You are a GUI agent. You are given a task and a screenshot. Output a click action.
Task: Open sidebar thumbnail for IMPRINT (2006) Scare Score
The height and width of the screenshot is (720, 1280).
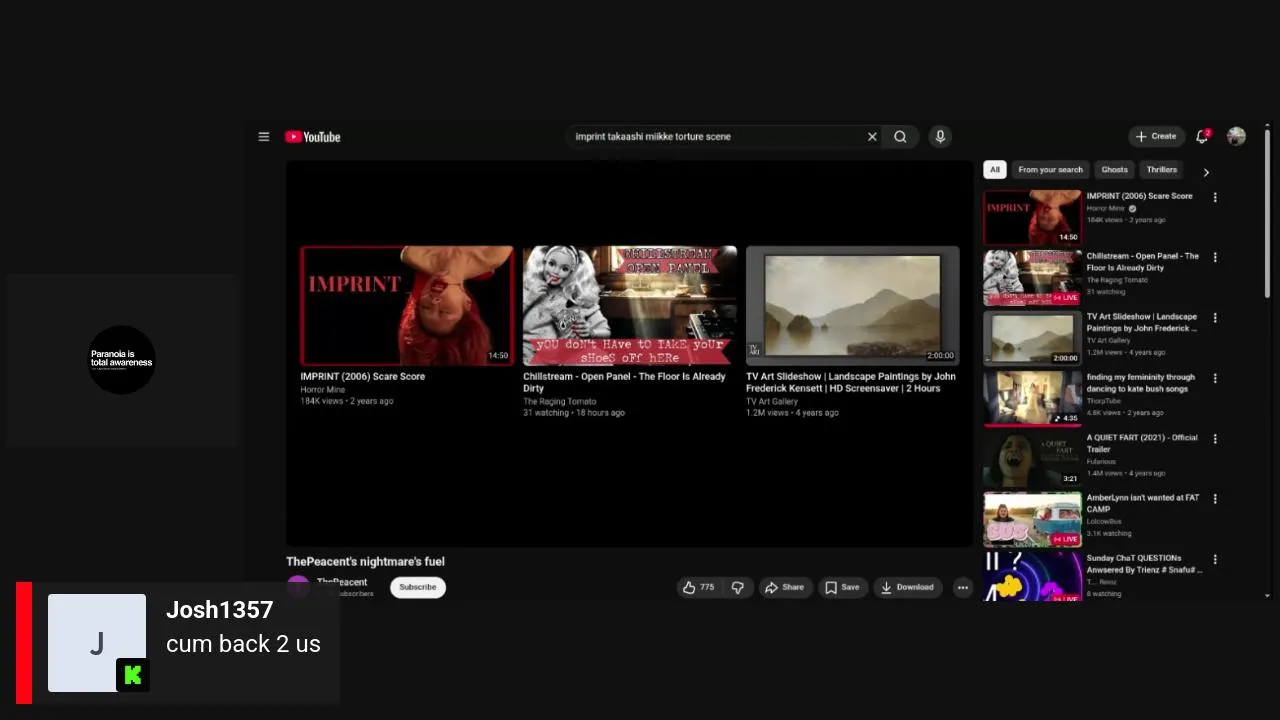pyautogui.click(x=1032, y=218)
